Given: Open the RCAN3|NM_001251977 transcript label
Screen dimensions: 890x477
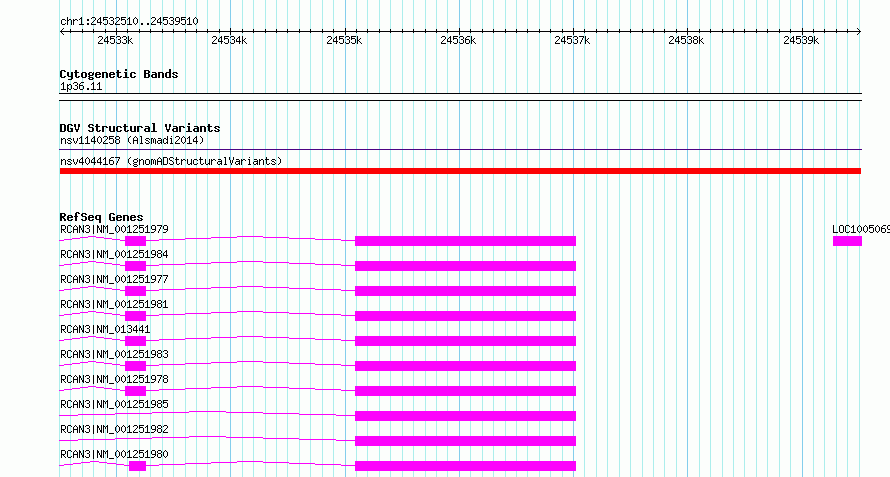Looking at the screenshot, I should 114,279.
